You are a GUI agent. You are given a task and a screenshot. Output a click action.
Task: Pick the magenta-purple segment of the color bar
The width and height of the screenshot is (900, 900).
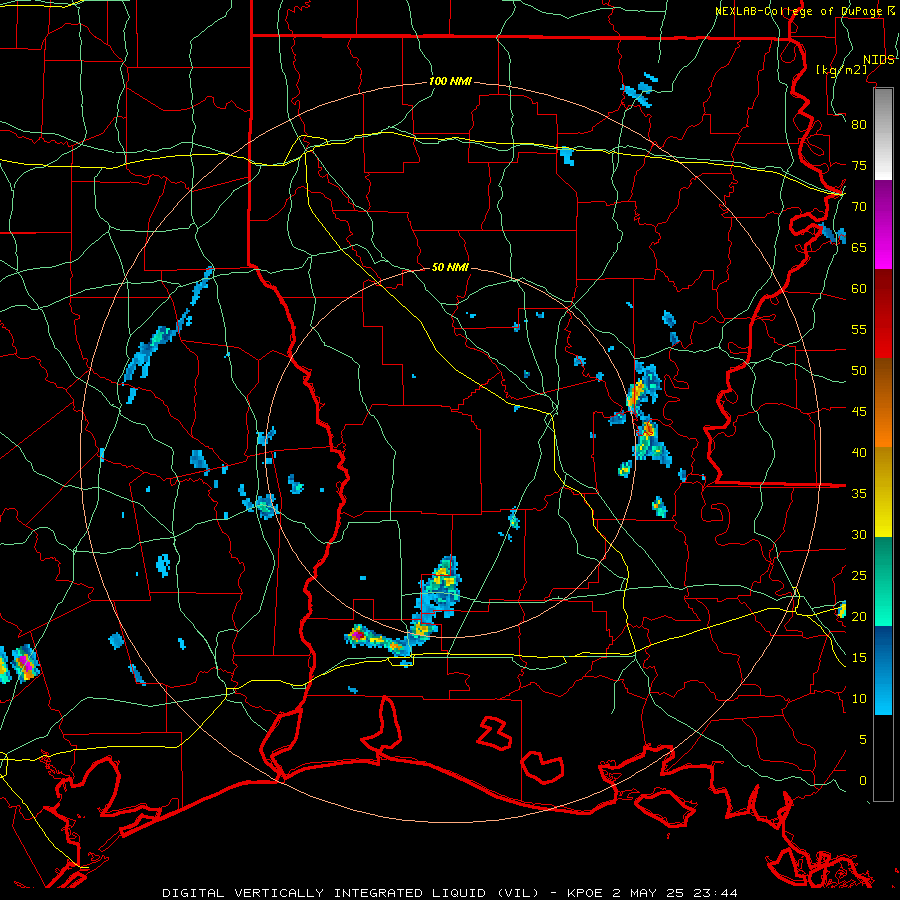[883, 225]
